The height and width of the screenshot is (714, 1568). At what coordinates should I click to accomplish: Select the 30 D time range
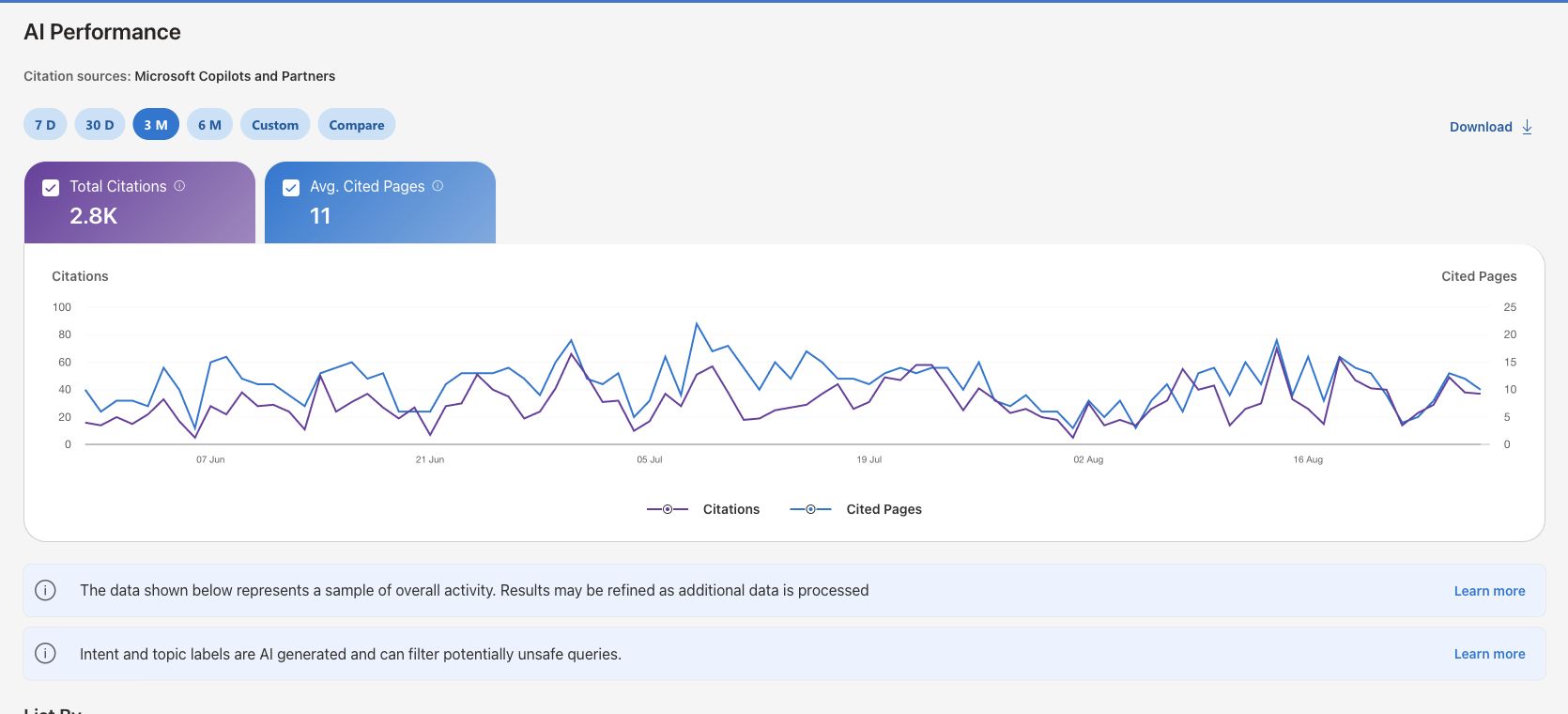point(100,125)
